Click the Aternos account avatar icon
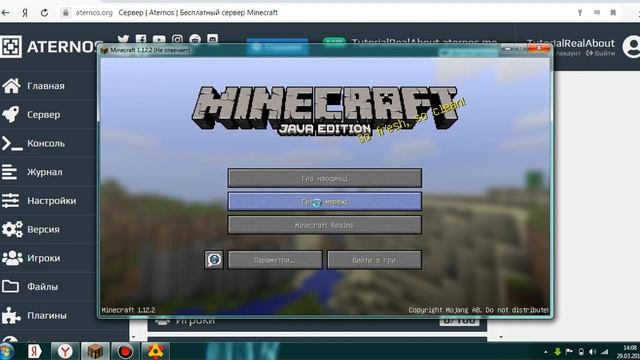Image resolution: width=640 pixels, height=360 pixels. click(x=632, y=47)
